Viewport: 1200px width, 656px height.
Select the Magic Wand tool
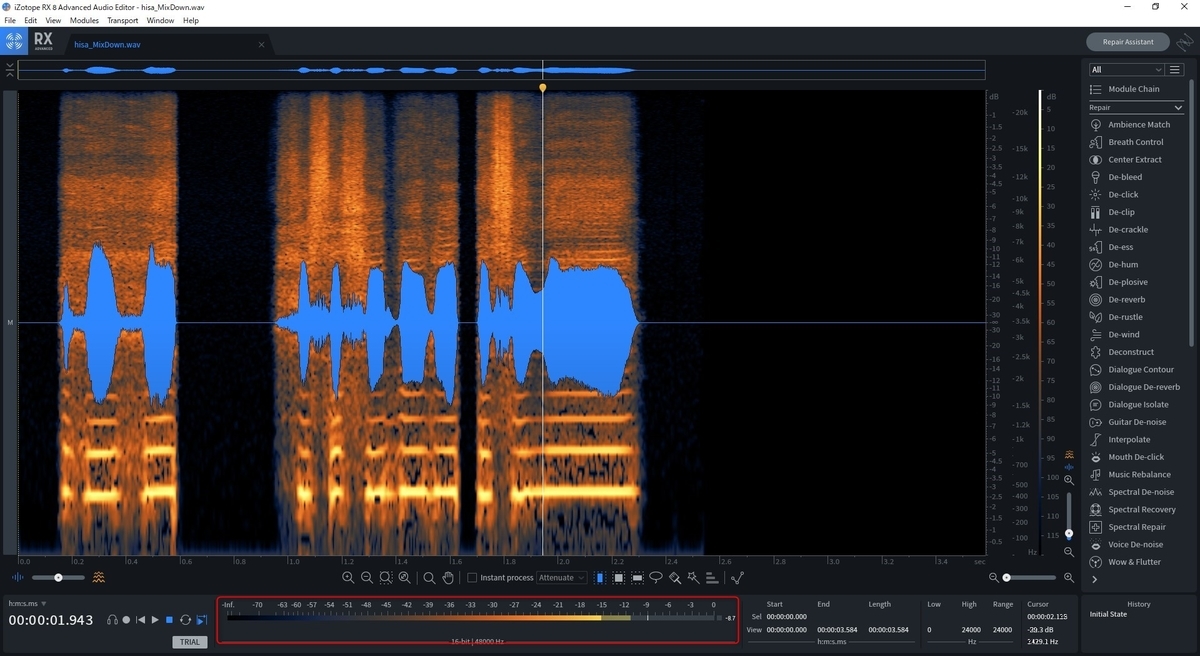click(x=693, y=577)
